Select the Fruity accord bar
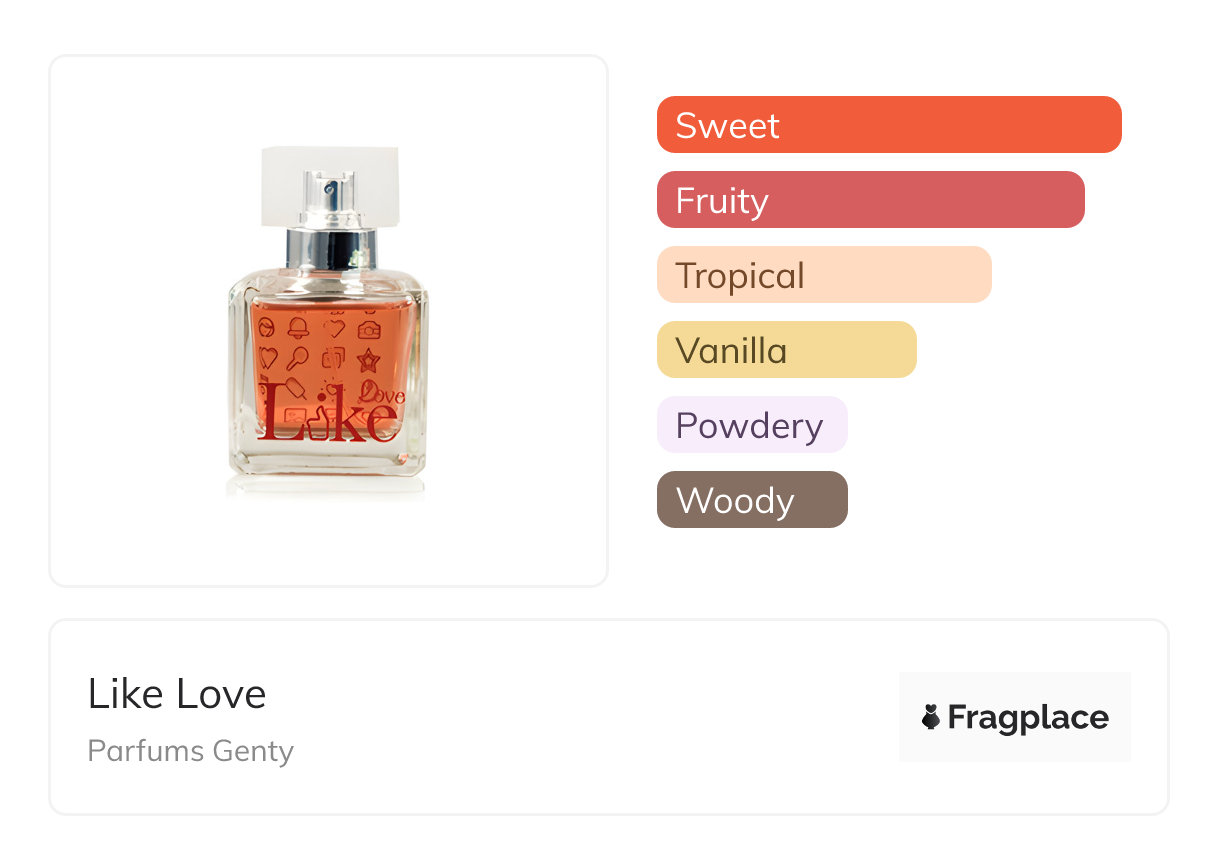The height and width of the screenshot is (864, 1218). pos(870,200)
